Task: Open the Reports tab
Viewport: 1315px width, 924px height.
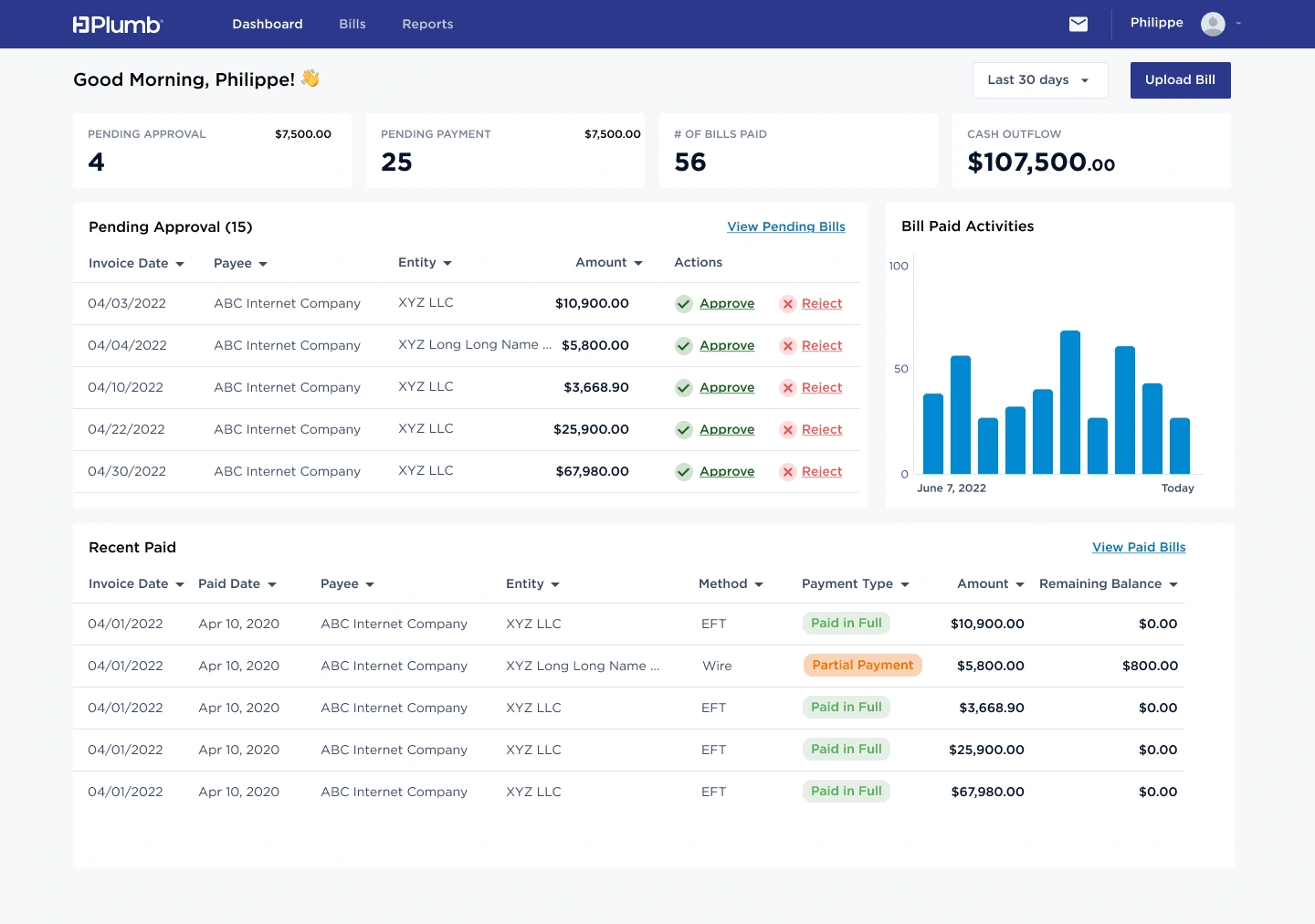Action: (x=427, y=24)
